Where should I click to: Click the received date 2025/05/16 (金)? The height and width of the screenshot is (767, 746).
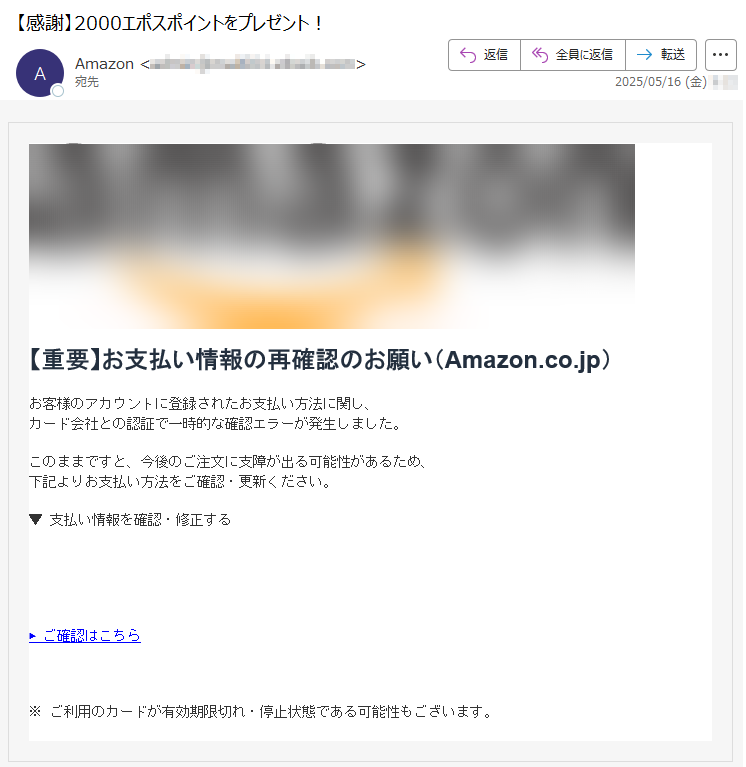pos(660,82)
